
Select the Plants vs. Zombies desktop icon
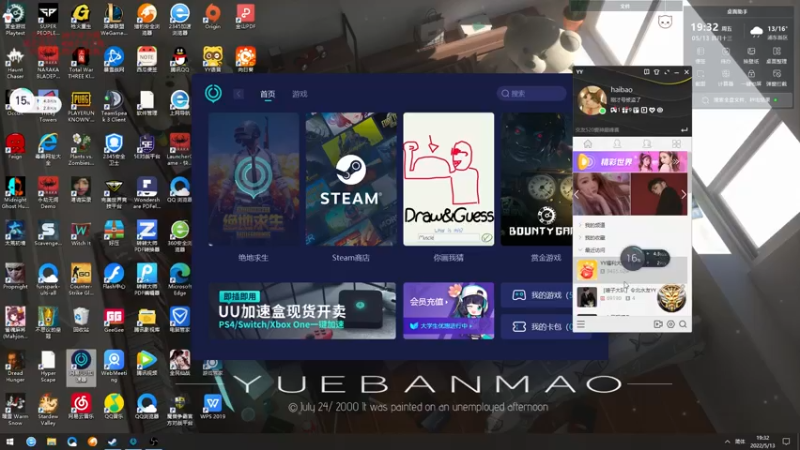(x=81, y=149)
